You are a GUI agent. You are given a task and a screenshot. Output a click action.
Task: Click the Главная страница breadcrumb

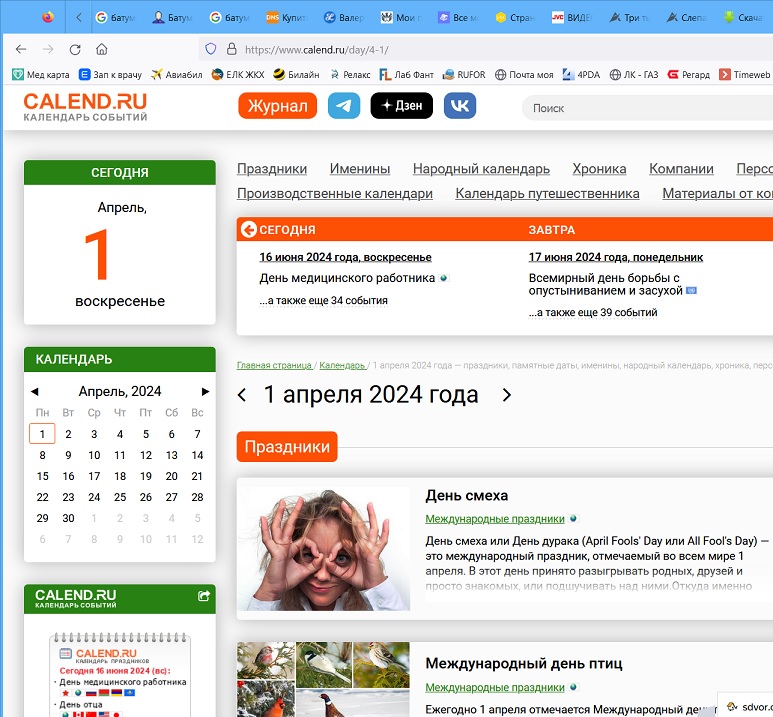coord(274,365)
